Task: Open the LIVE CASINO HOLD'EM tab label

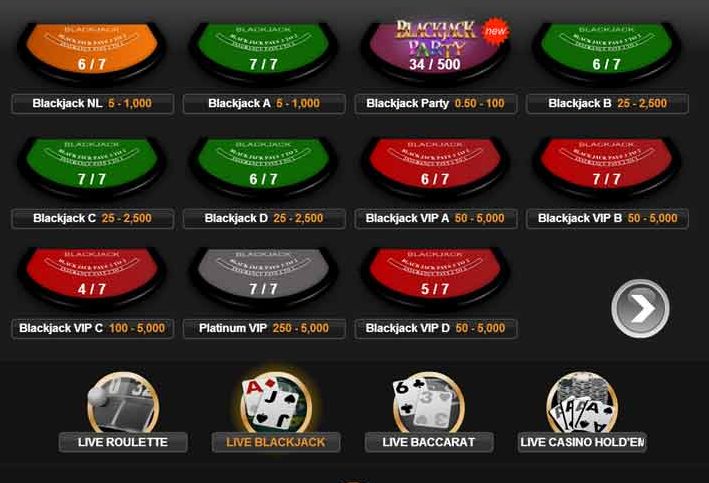Action: click(582, 442)
